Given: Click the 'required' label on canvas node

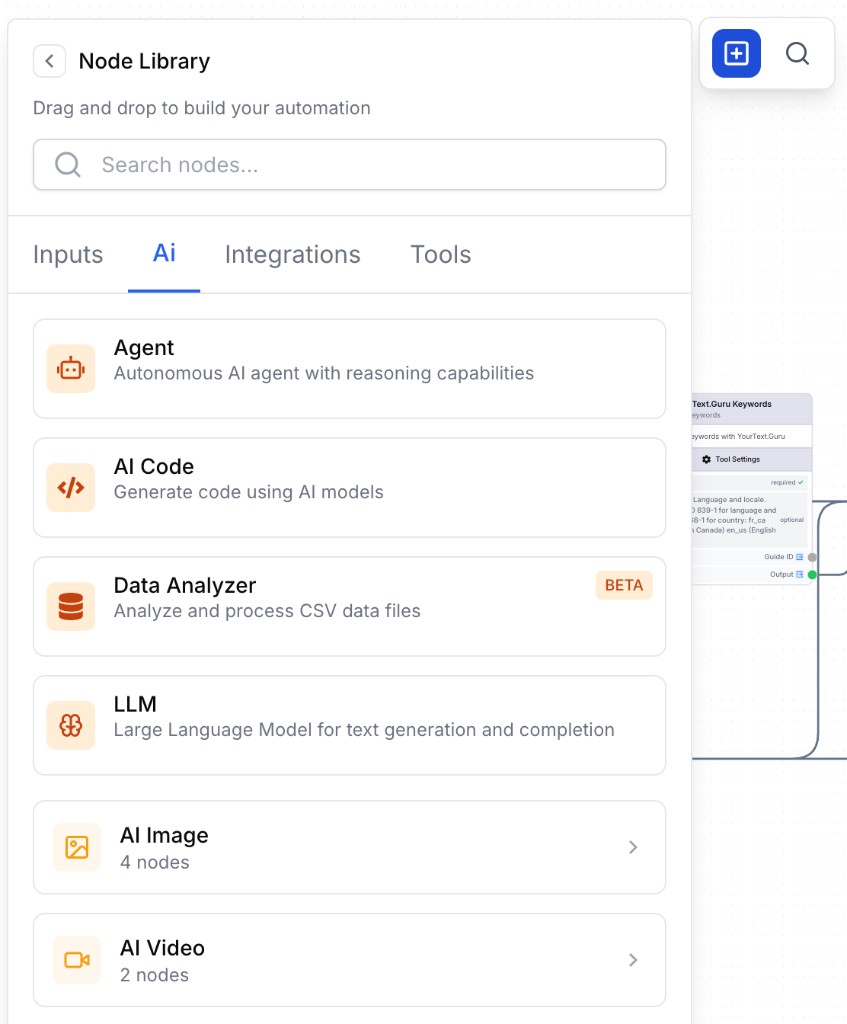Looking at the screenshot, I should [x=782, y=483].
